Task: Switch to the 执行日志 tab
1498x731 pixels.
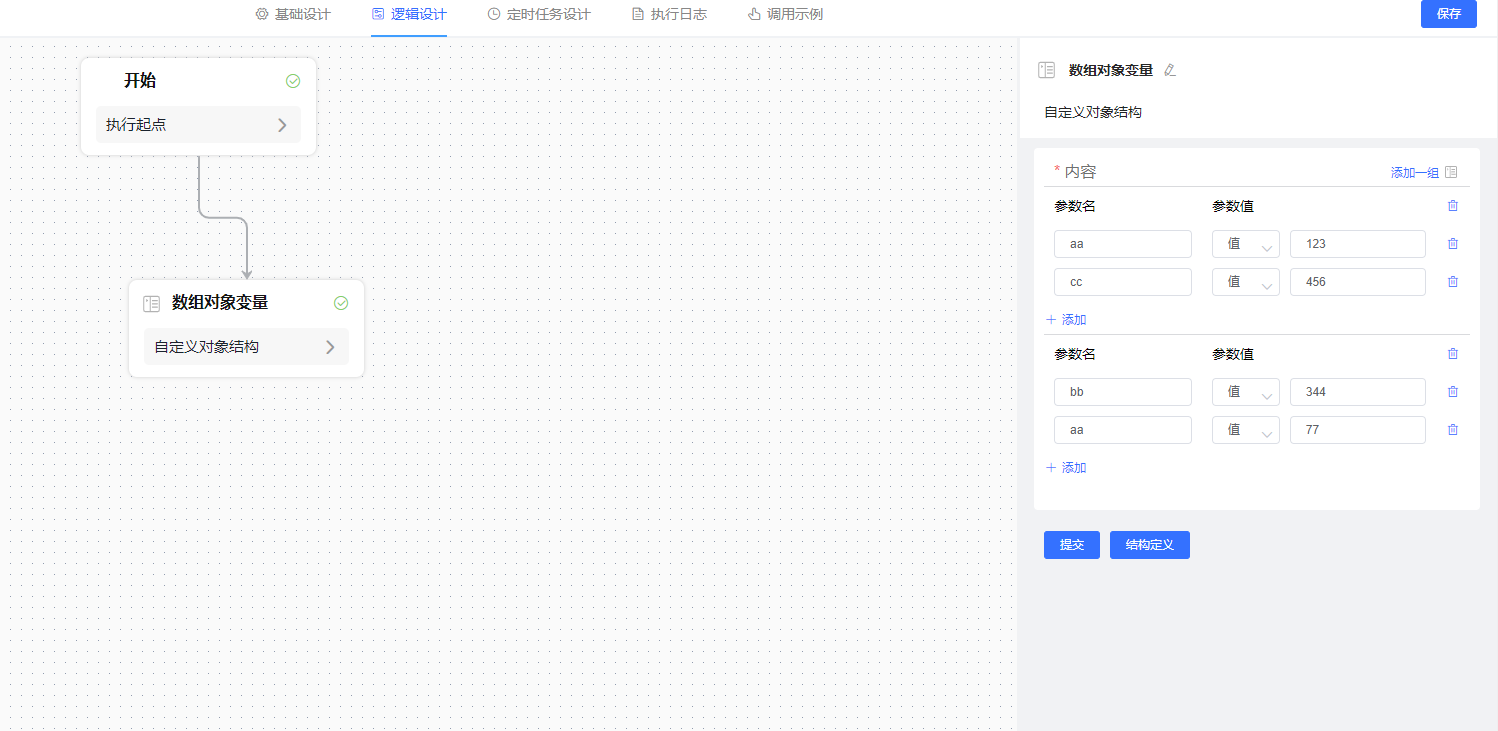Action: point(668,14)
